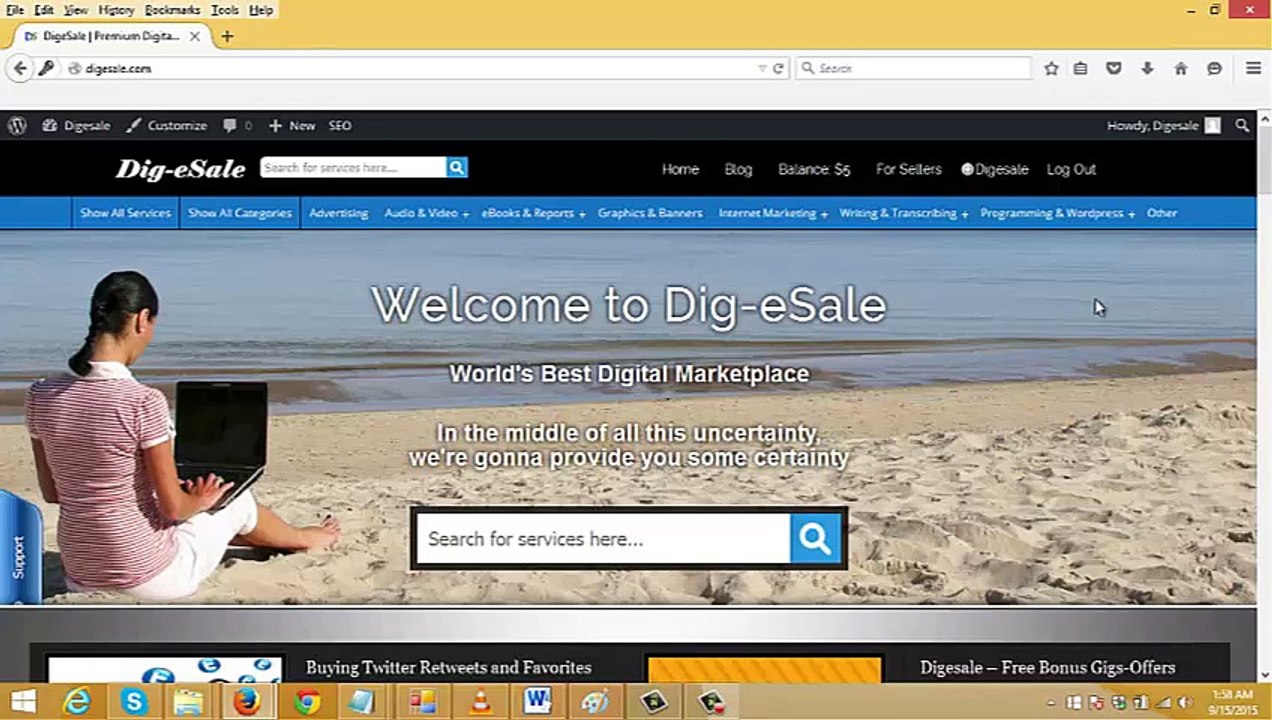Open the Paint palette icon in taskbar
The height and width of the screenshot is (720, 1272).
(x=595, y=701)
